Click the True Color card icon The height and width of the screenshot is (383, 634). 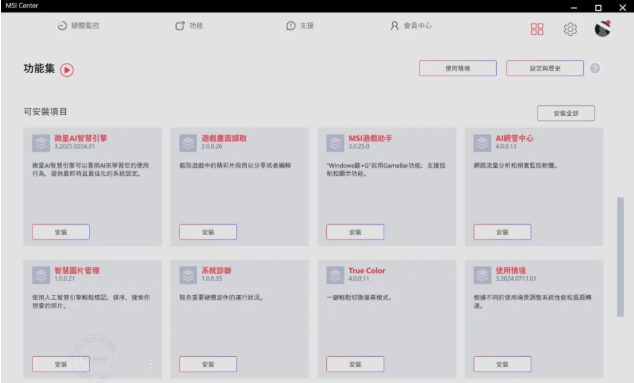point(335,275)
